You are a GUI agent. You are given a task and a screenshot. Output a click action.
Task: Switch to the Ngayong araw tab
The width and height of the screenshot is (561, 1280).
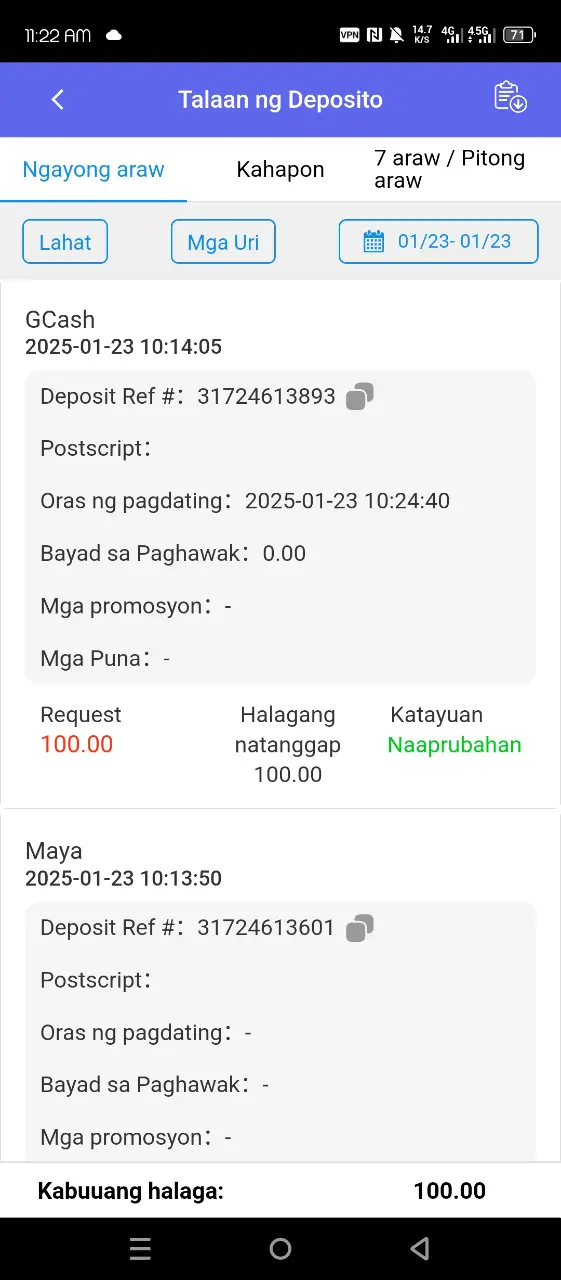pos(93,169)
